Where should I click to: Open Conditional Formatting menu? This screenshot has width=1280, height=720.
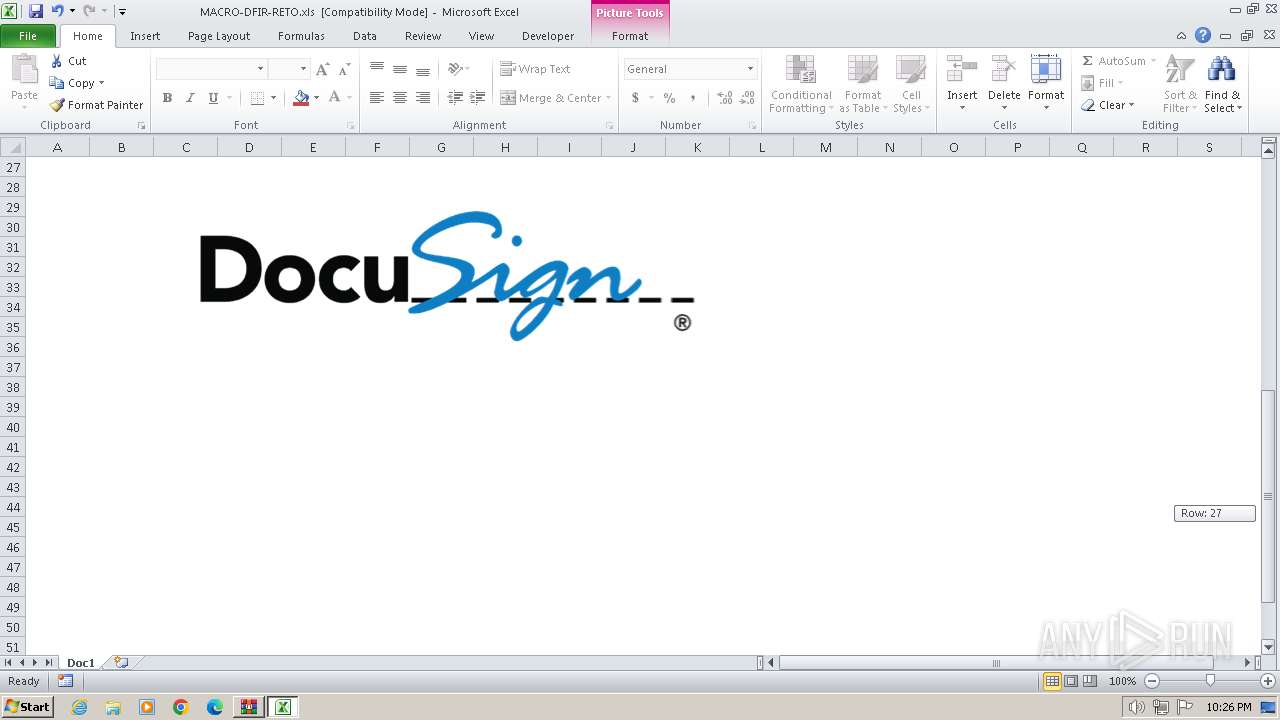pos(801,84)
